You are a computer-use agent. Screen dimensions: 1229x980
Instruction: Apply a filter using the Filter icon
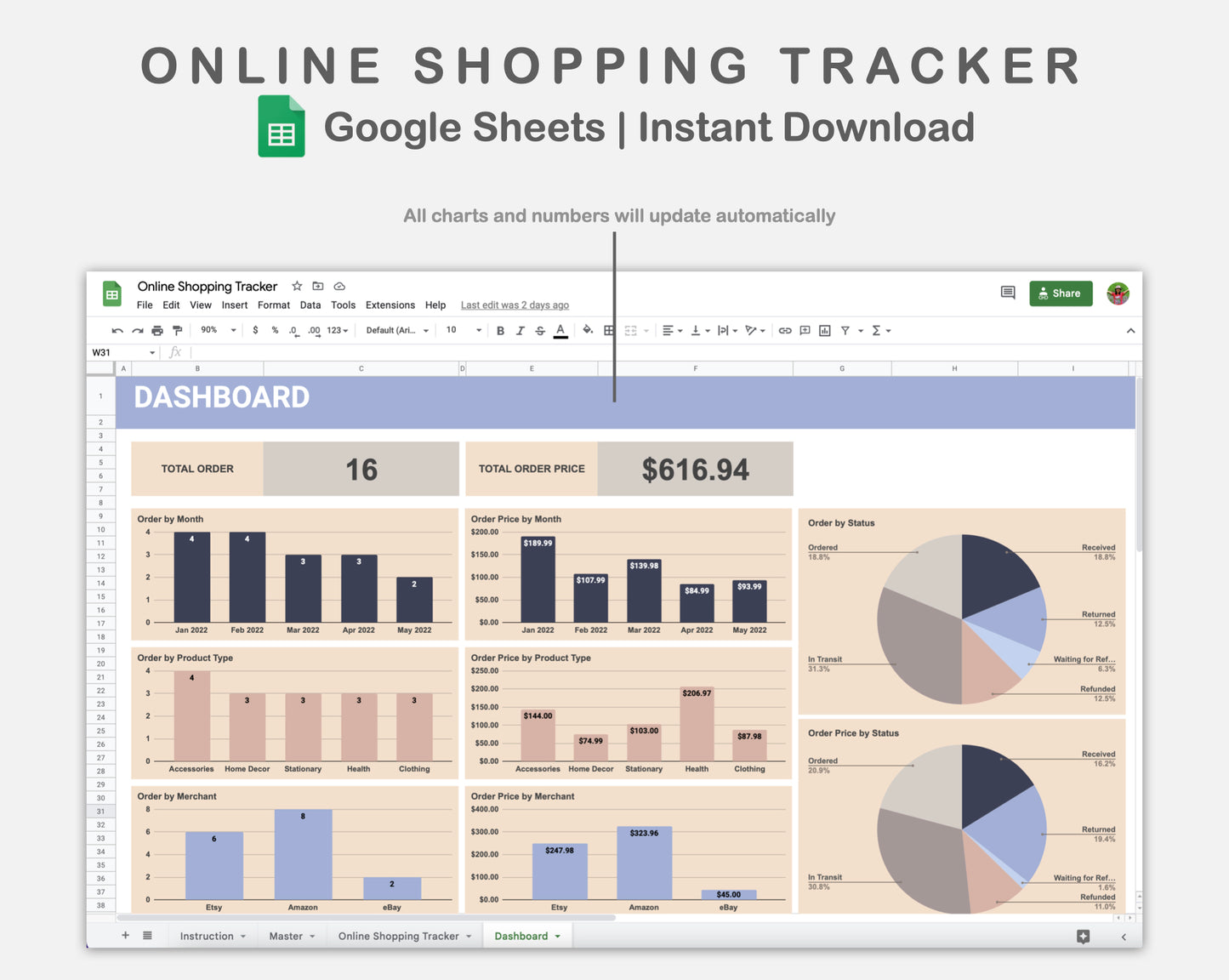[845, 330]
